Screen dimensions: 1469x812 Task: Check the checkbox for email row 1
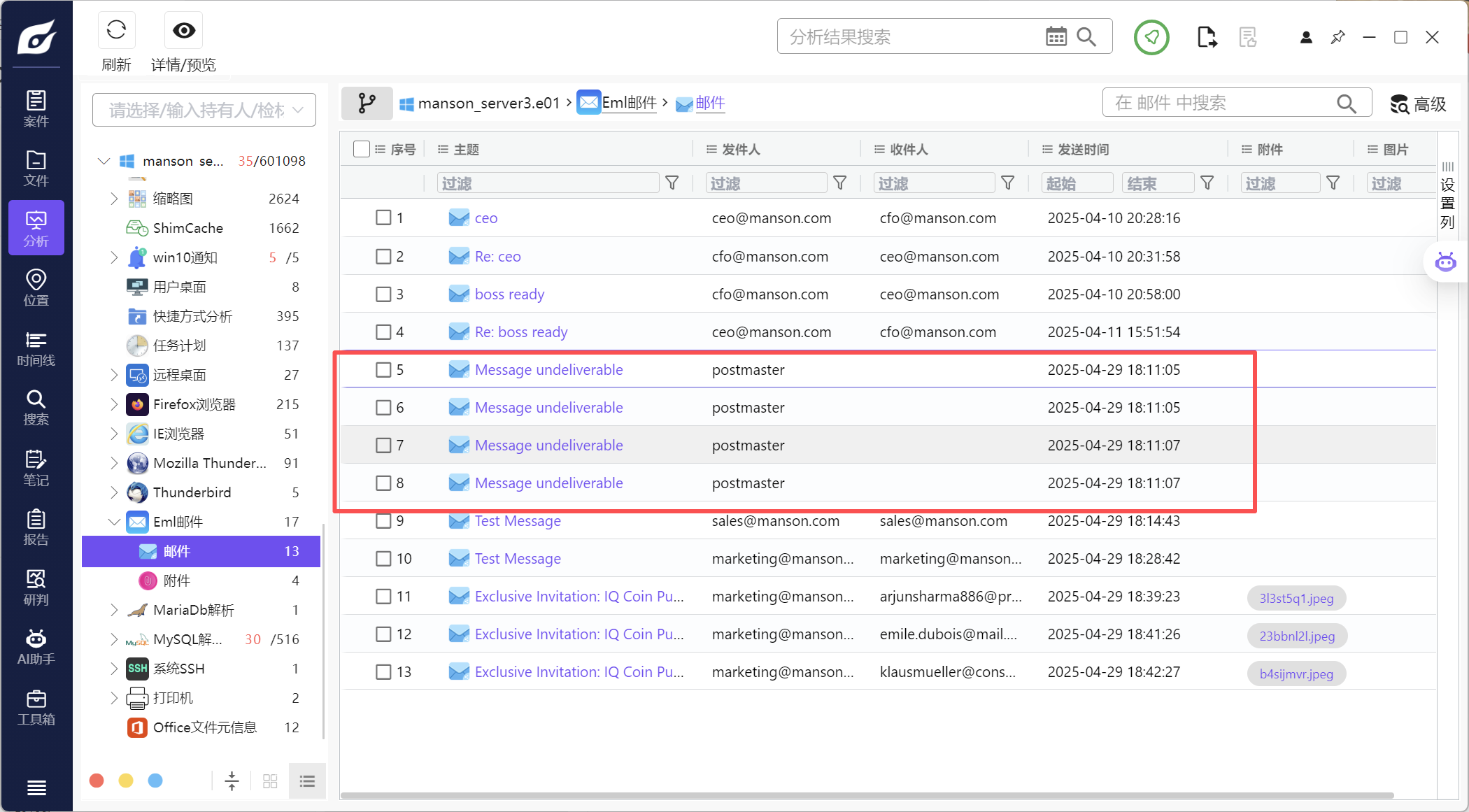(x=383, y=218)
